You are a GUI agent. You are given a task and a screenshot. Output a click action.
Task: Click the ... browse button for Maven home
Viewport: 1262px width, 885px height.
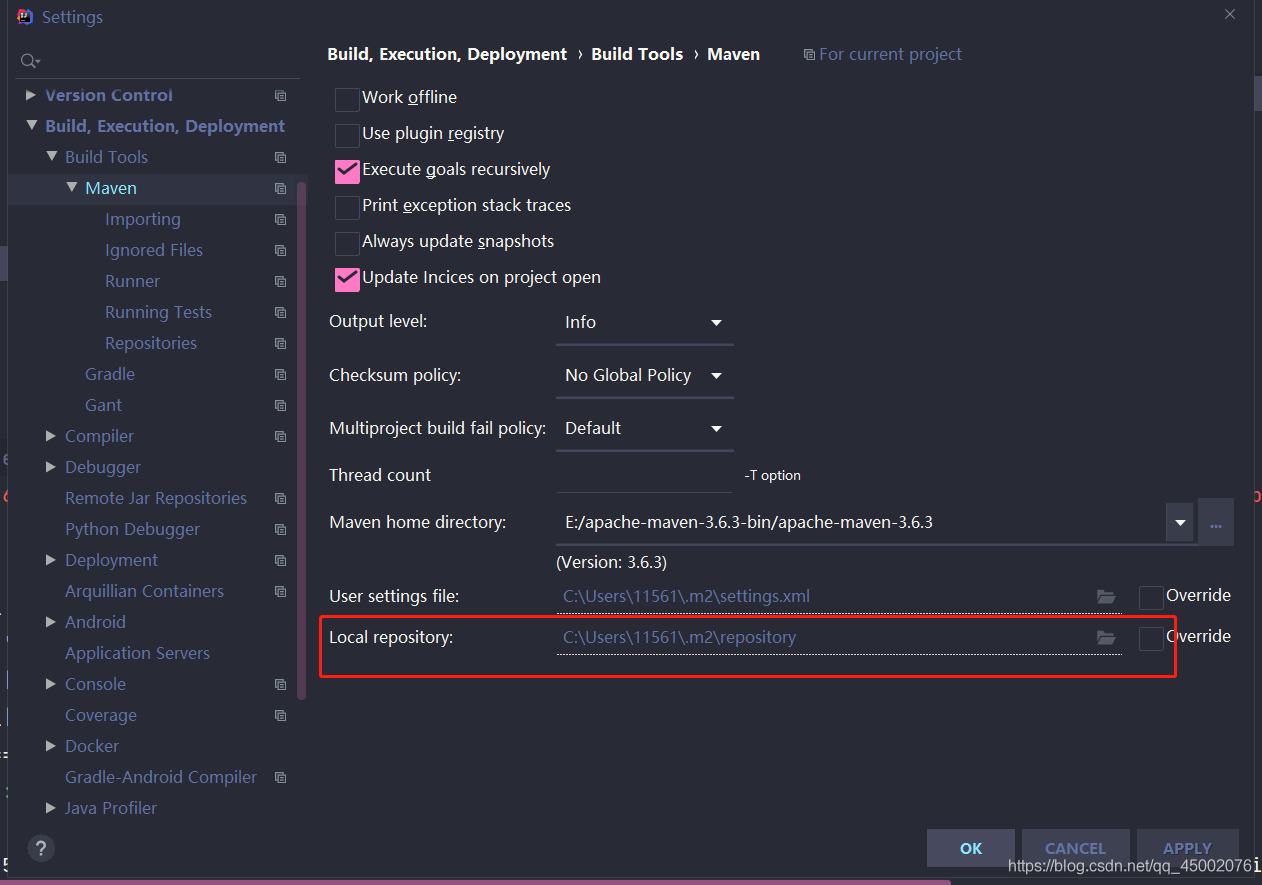pyautogui.click(x=1216, y=523)
